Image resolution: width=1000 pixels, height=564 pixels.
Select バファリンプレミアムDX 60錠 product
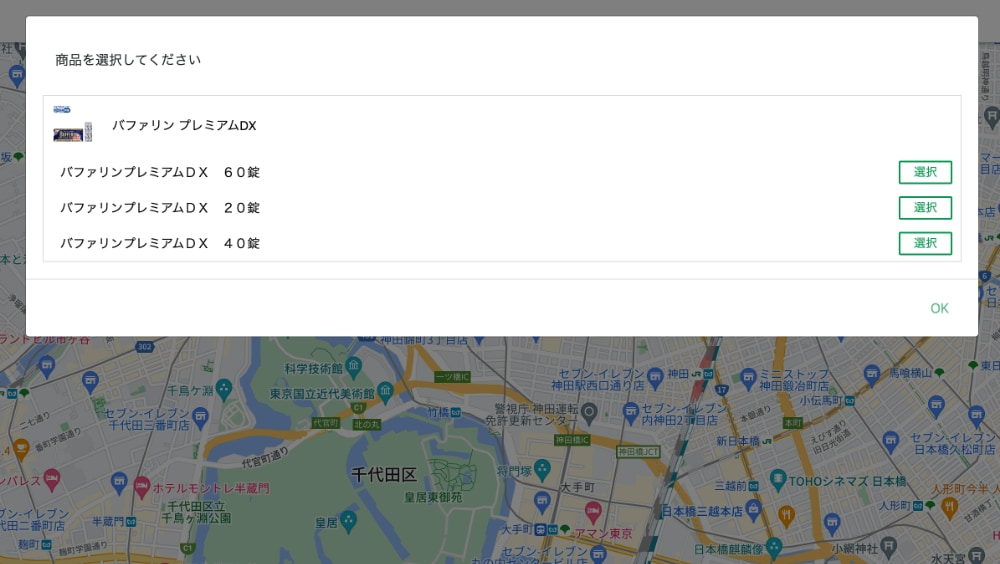click(925, 172)
